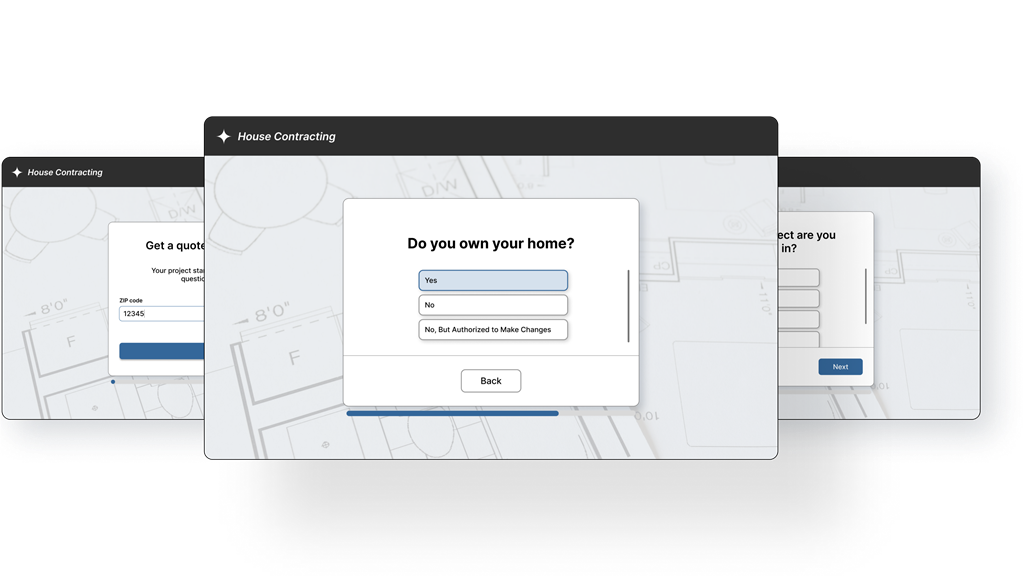The height and width of the screenshot is (576, 1024).
Task: Click "House Contracting" title in left window
Action: pyautogui.click(x=65, y=173)
